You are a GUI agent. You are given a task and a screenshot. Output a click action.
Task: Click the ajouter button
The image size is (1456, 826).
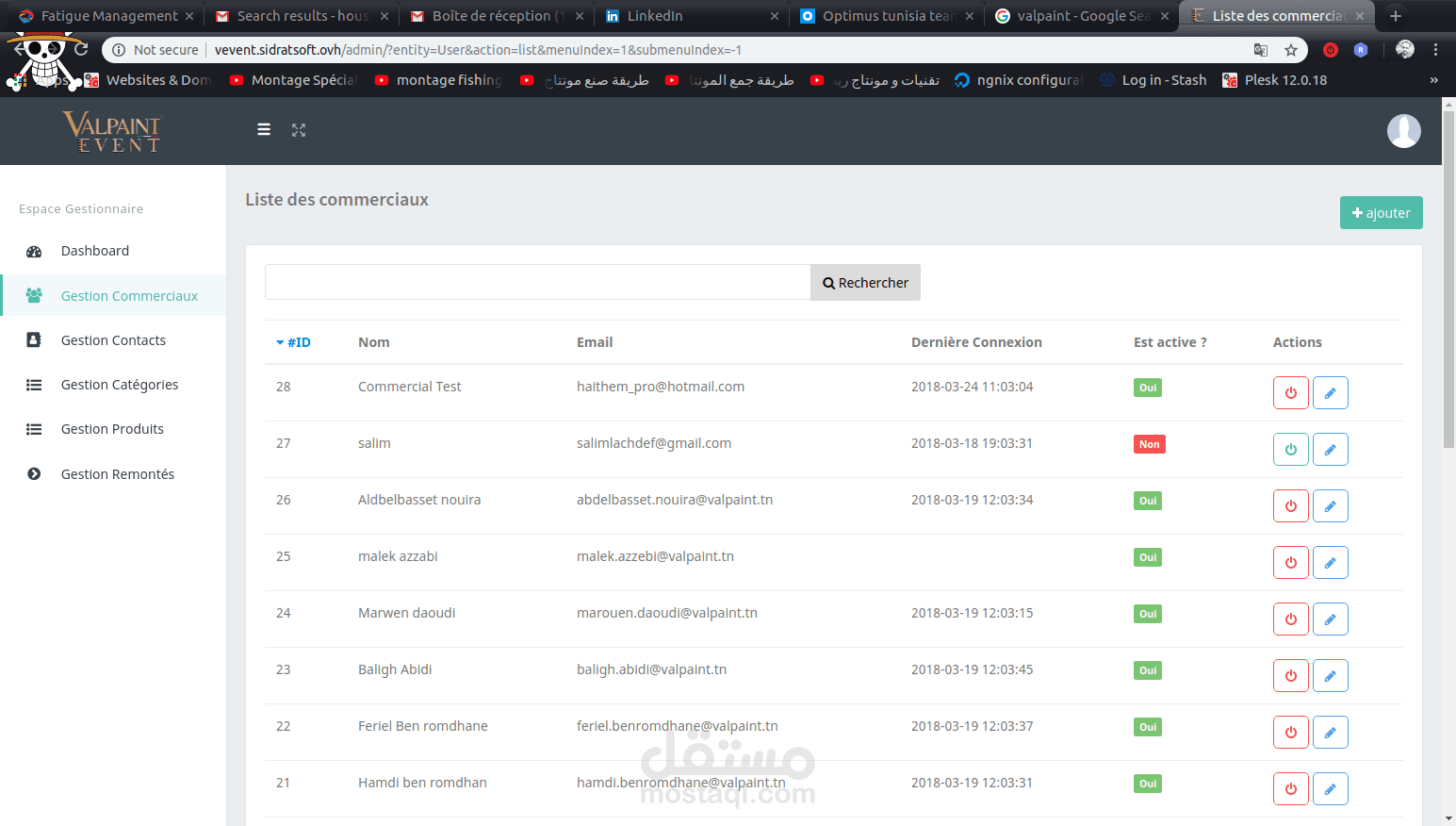(1381, 213)
